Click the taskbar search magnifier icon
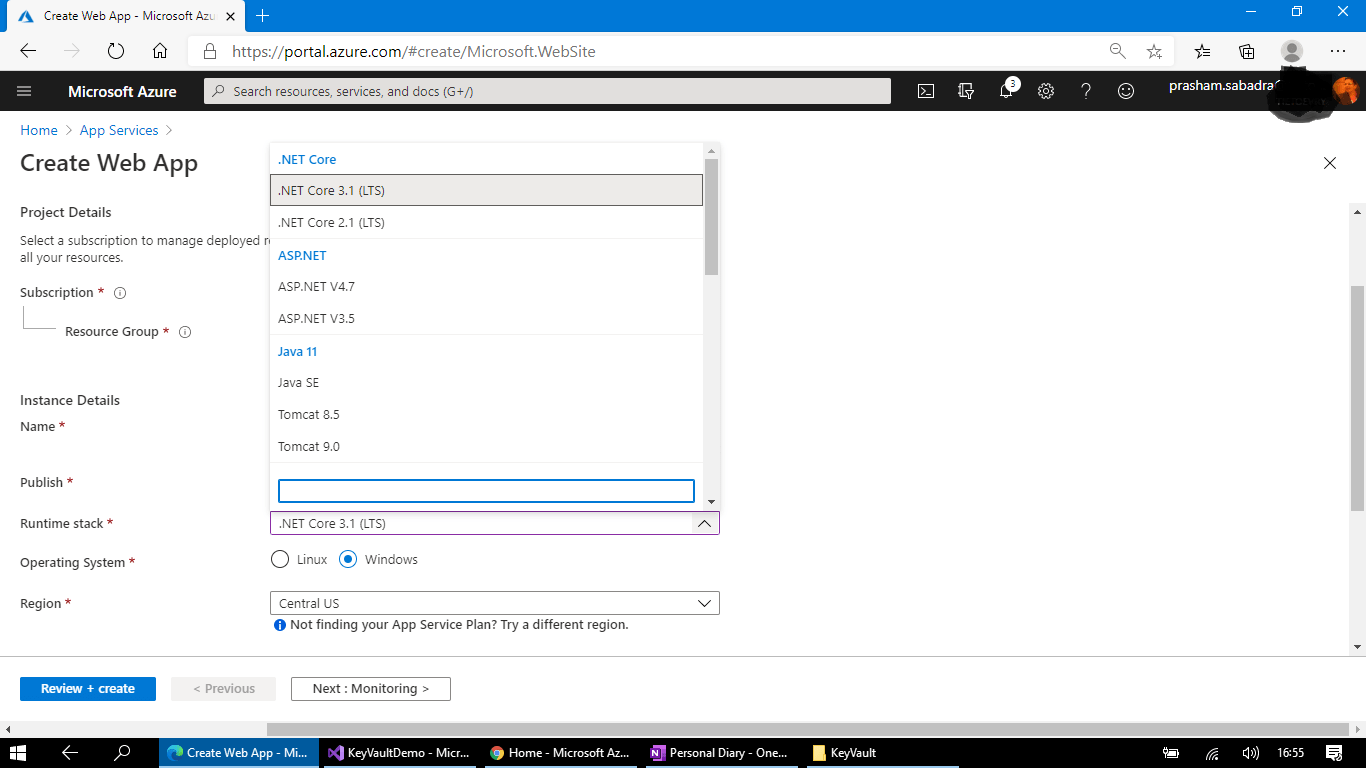The image size is (1366, 768). [x=122, y=753]
